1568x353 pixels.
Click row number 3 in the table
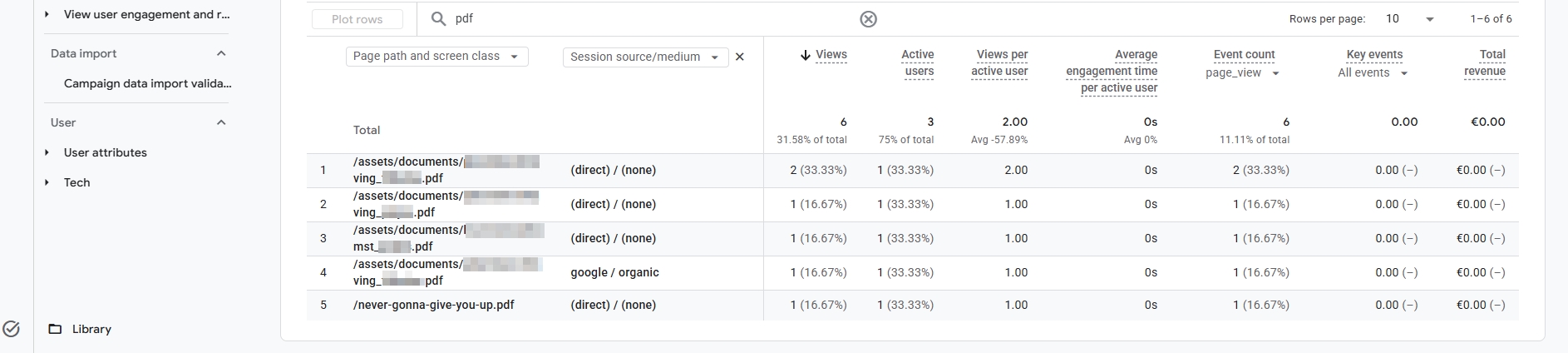323,238
